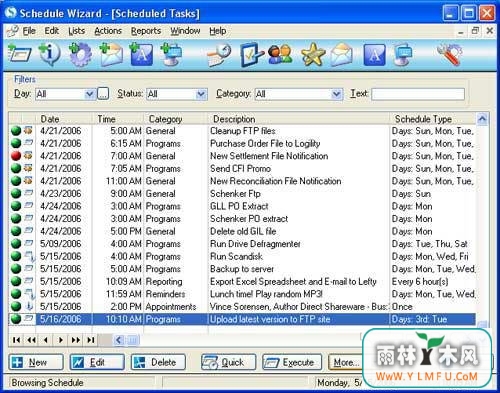Open the Status filter dropdown
Viewport: 500px width, 393px height.
(201, 94)
